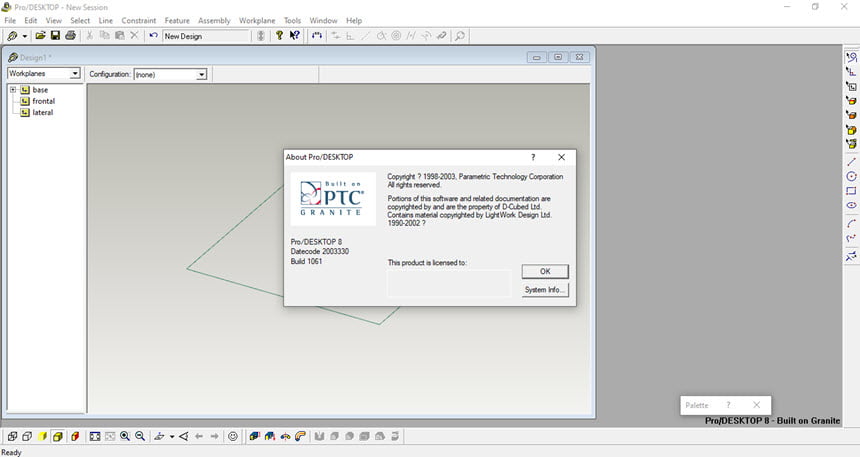The height and width of the screenshot is (457, 860).
Task: Click the licensed-to text box in About dialog
Action: click(x=449, y=283)
